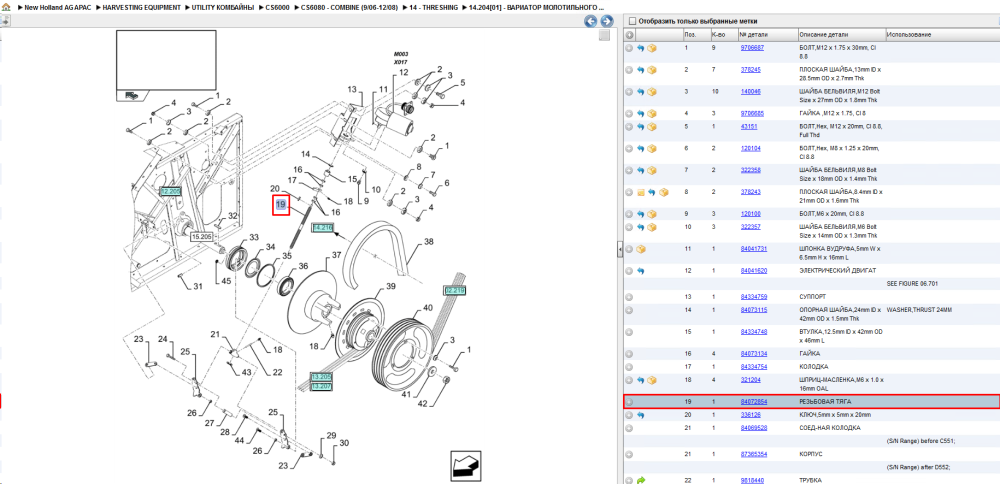This screenshot has width=1000, height=484.
Task: Click blue arrow icon for part 378245
Action: point(641,70)
